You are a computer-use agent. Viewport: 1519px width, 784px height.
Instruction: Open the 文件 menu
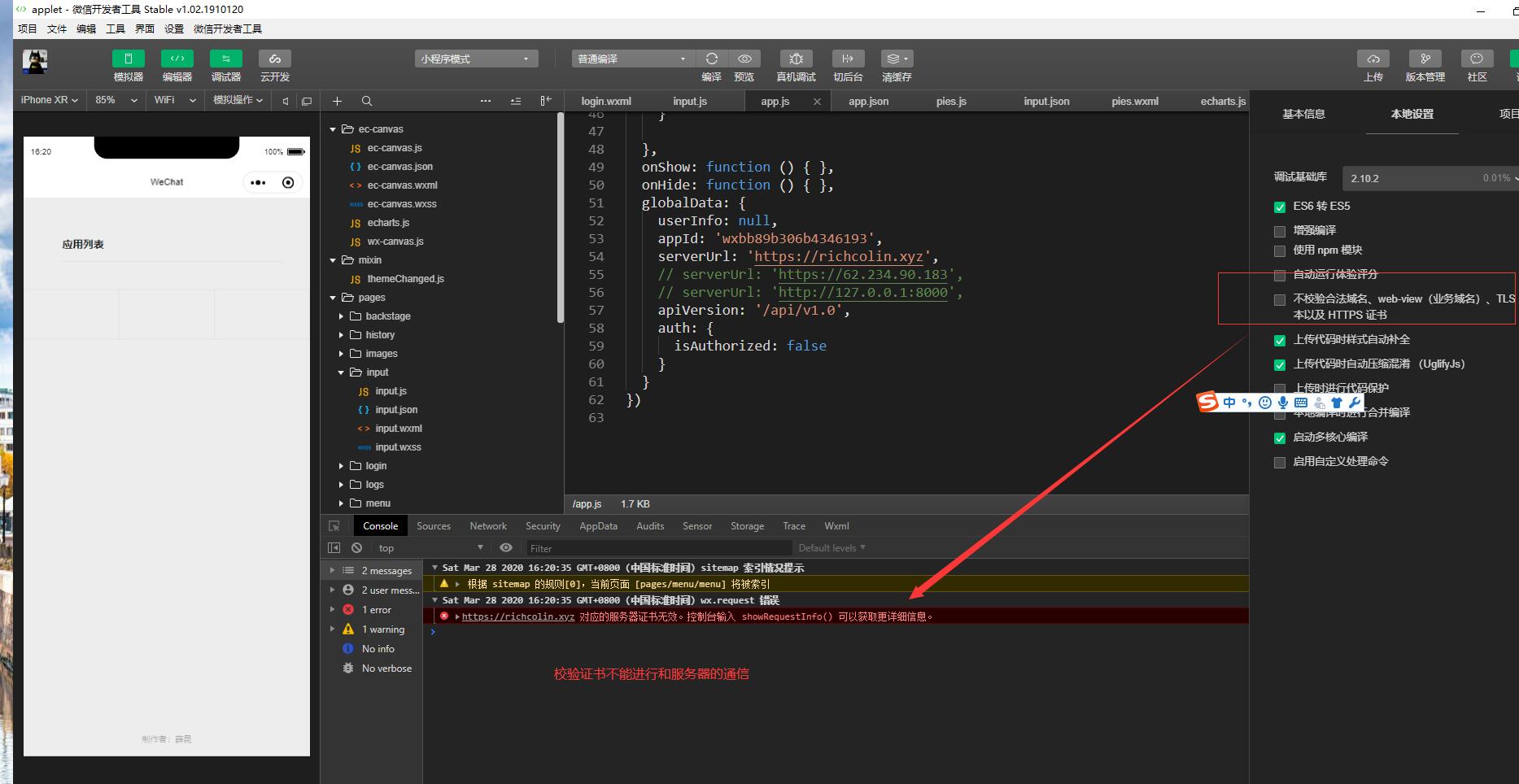coord(57,28)
